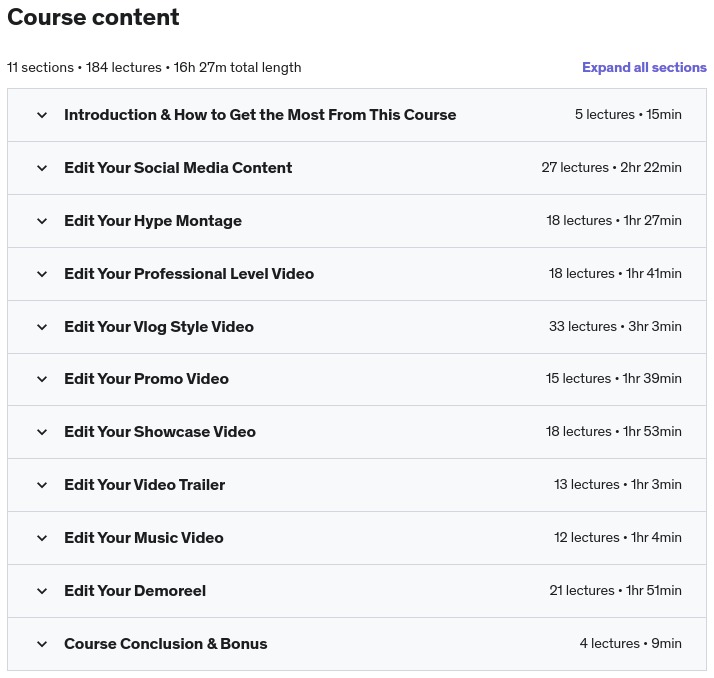The height and width of the screenshot is (678, 714).
Task: Expand chevron next to Edit Your Promo Video
Action: (x=42, y=379)
